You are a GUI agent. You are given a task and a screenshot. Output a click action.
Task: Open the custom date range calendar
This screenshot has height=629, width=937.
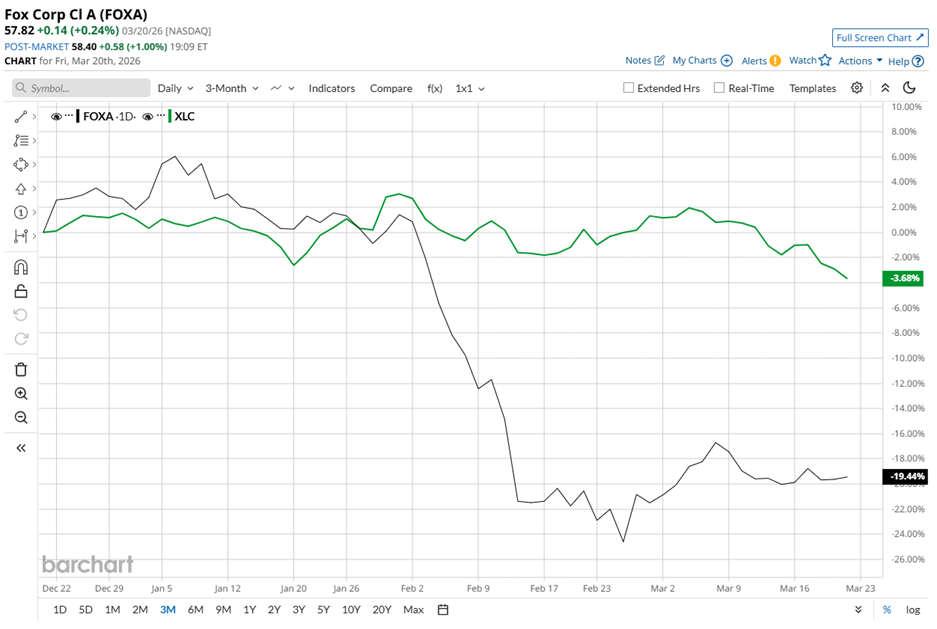(443, 610)
